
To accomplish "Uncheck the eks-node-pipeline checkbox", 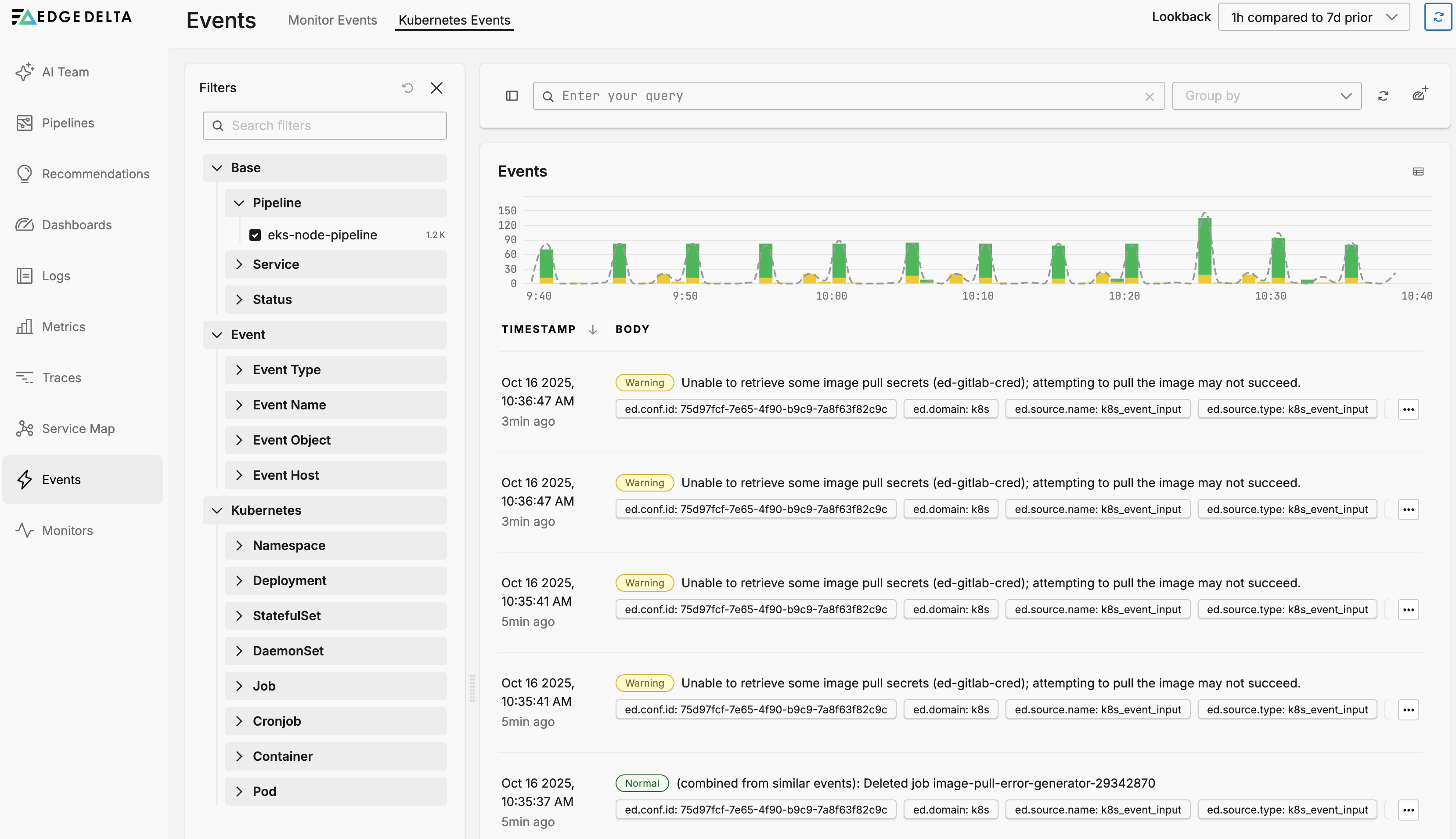I will click(x=255, y=235).
